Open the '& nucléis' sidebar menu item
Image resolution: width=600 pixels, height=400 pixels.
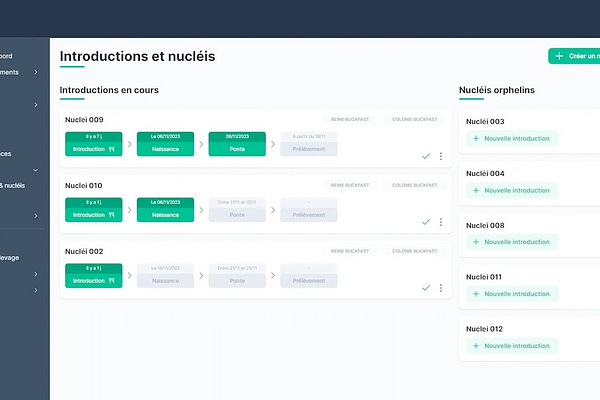coord(13,186)
